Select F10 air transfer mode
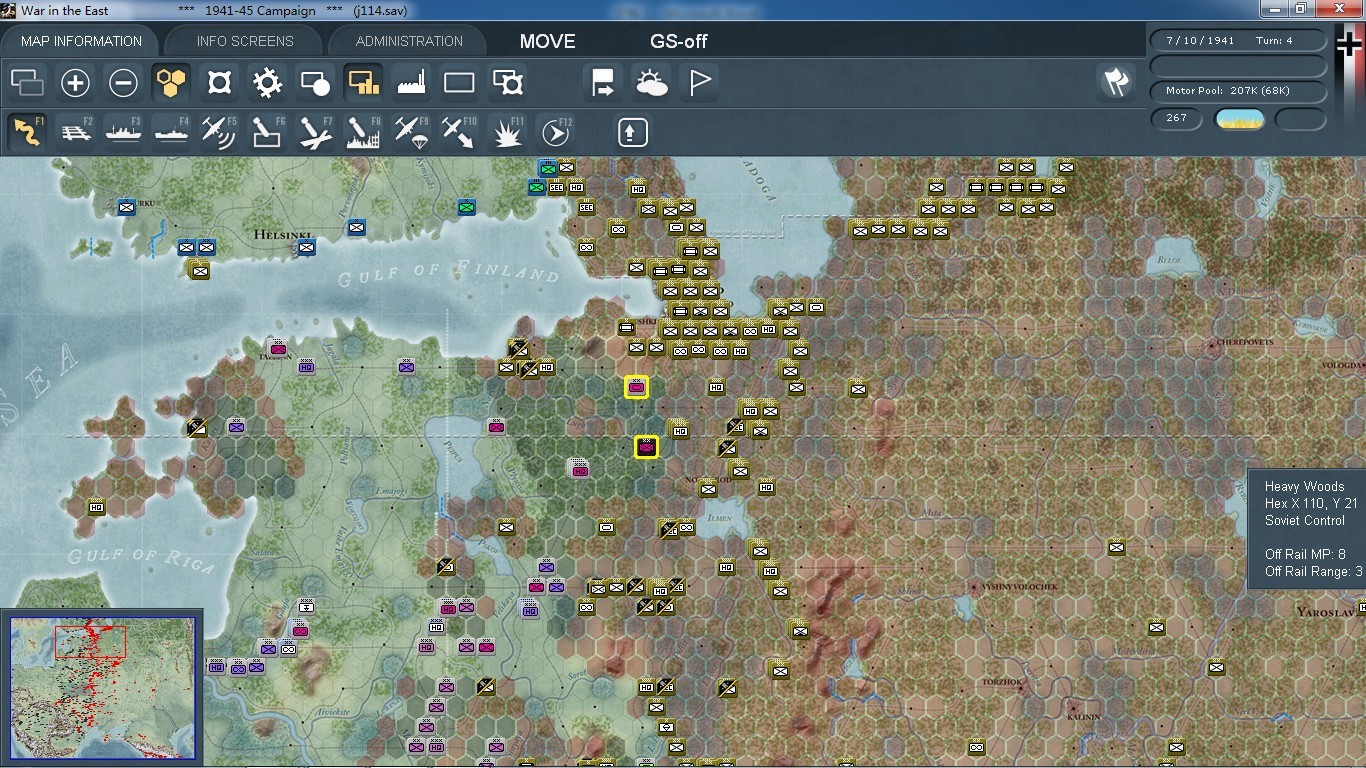Screen dimensions: 1366x768 tap(459, 132)
